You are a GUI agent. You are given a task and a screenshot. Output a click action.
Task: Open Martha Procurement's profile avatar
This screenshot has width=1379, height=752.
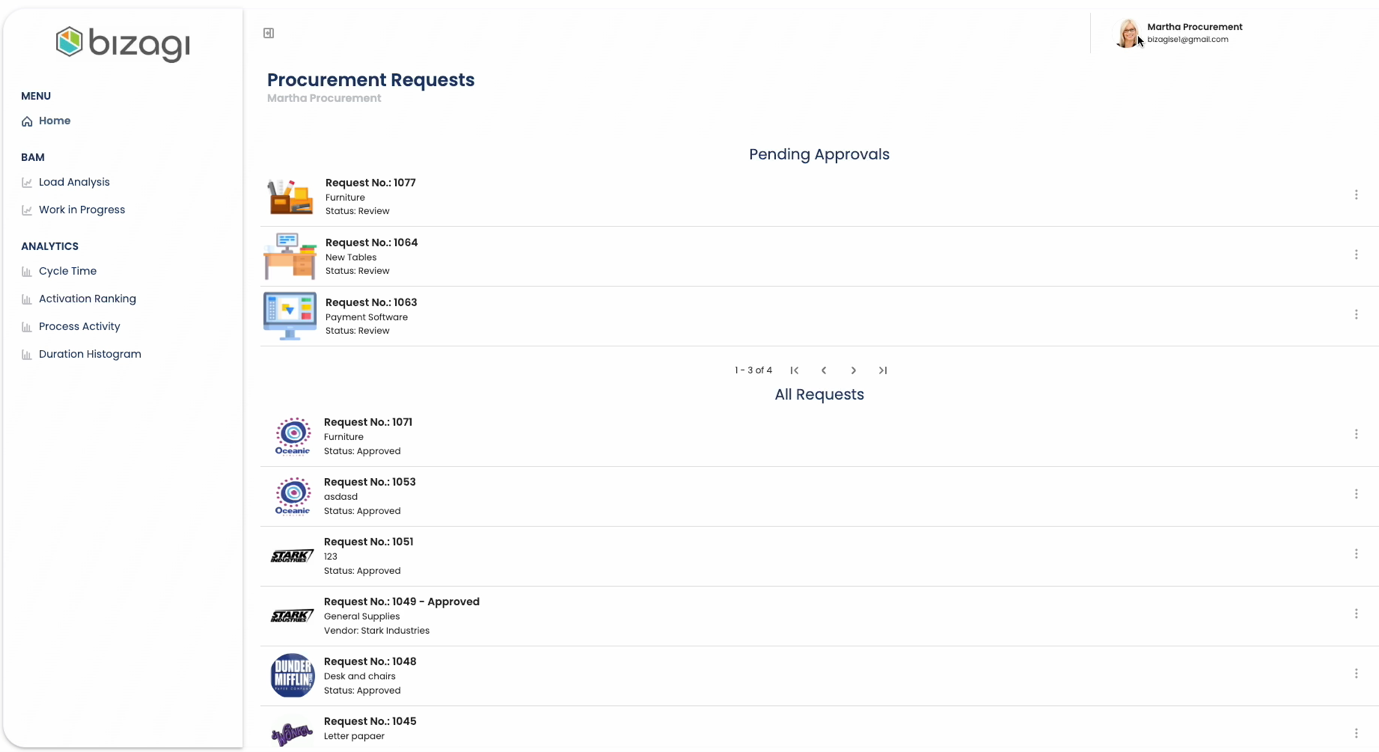pyautogui.click(x=1127, y=33)
